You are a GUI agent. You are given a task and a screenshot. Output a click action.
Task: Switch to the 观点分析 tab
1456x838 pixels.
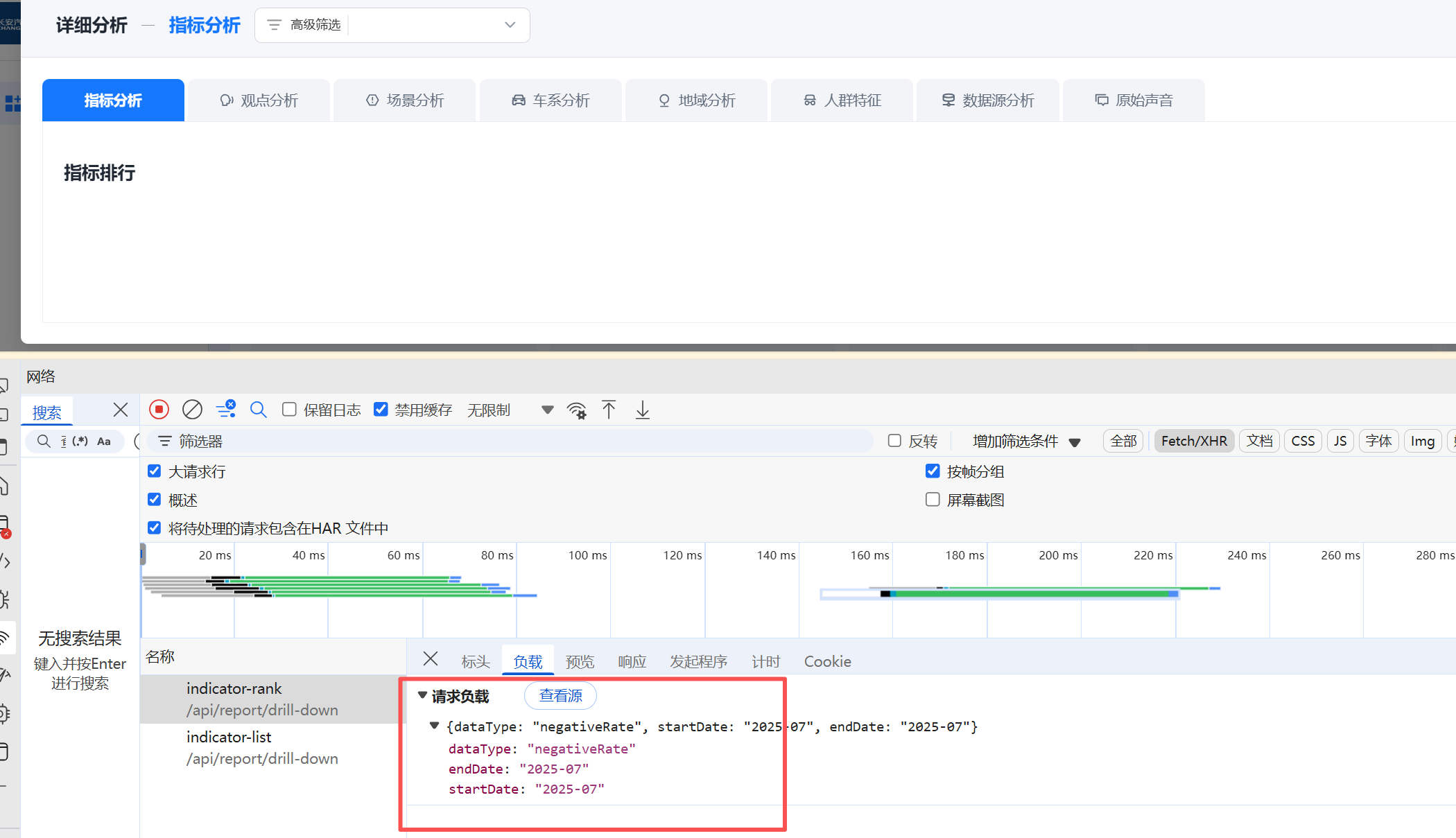(259, 101)
